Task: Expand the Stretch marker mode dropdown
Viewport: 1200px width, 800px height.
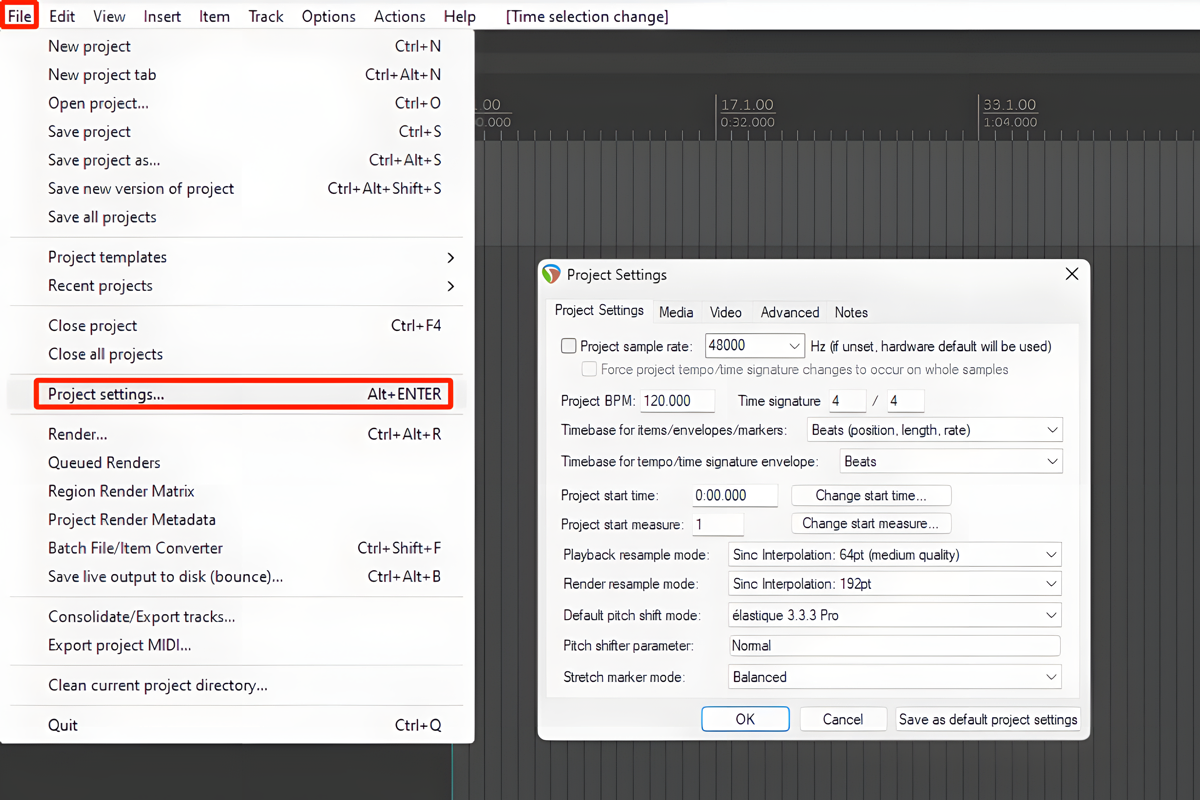Action: click(x=895, y=677)
